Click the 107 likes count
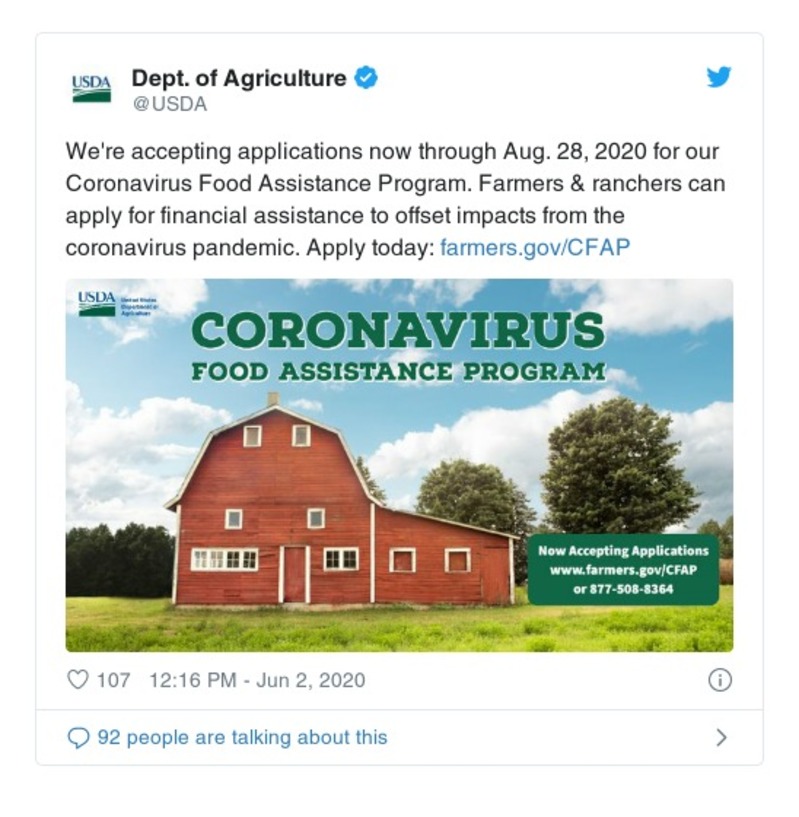This screenshot has height=817, width=799. (x=114, y=680)
